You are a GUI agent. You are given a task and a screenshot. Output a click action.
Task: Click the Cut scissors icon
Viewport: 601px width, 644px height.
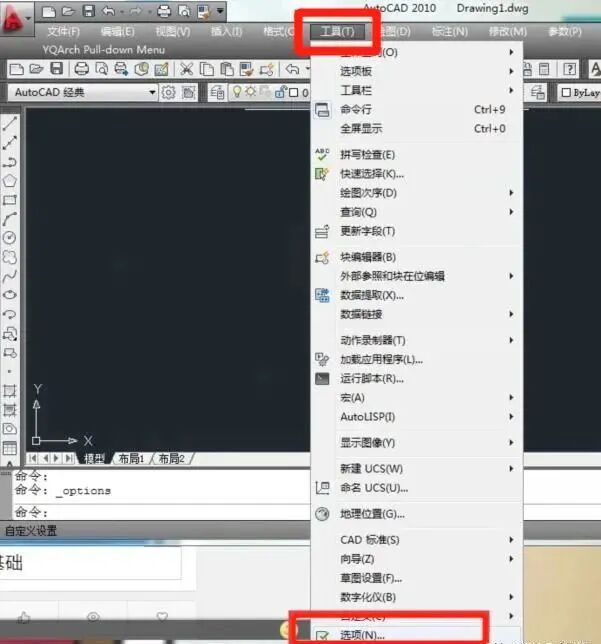(x=187, y=69)
